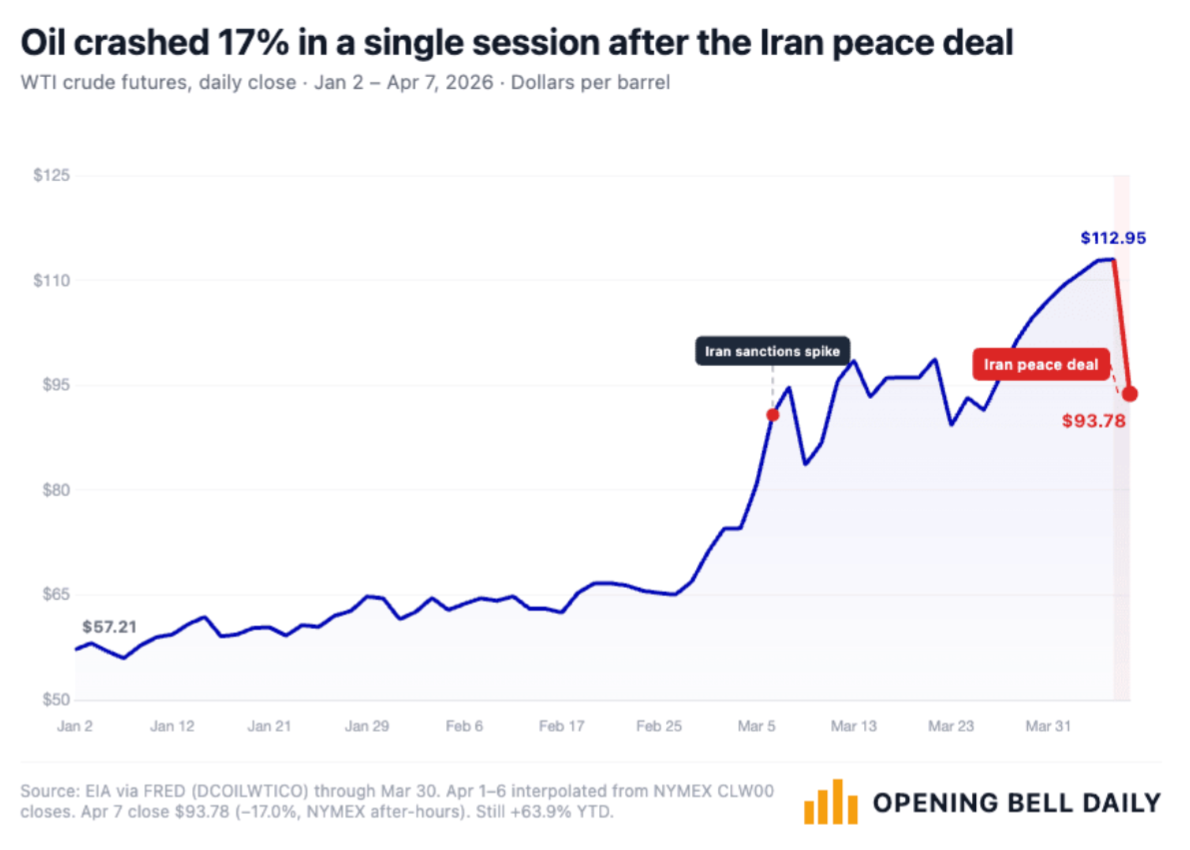
Task: Click the Opening Bell Daily bar-chart logo icon
Action: 829,801
